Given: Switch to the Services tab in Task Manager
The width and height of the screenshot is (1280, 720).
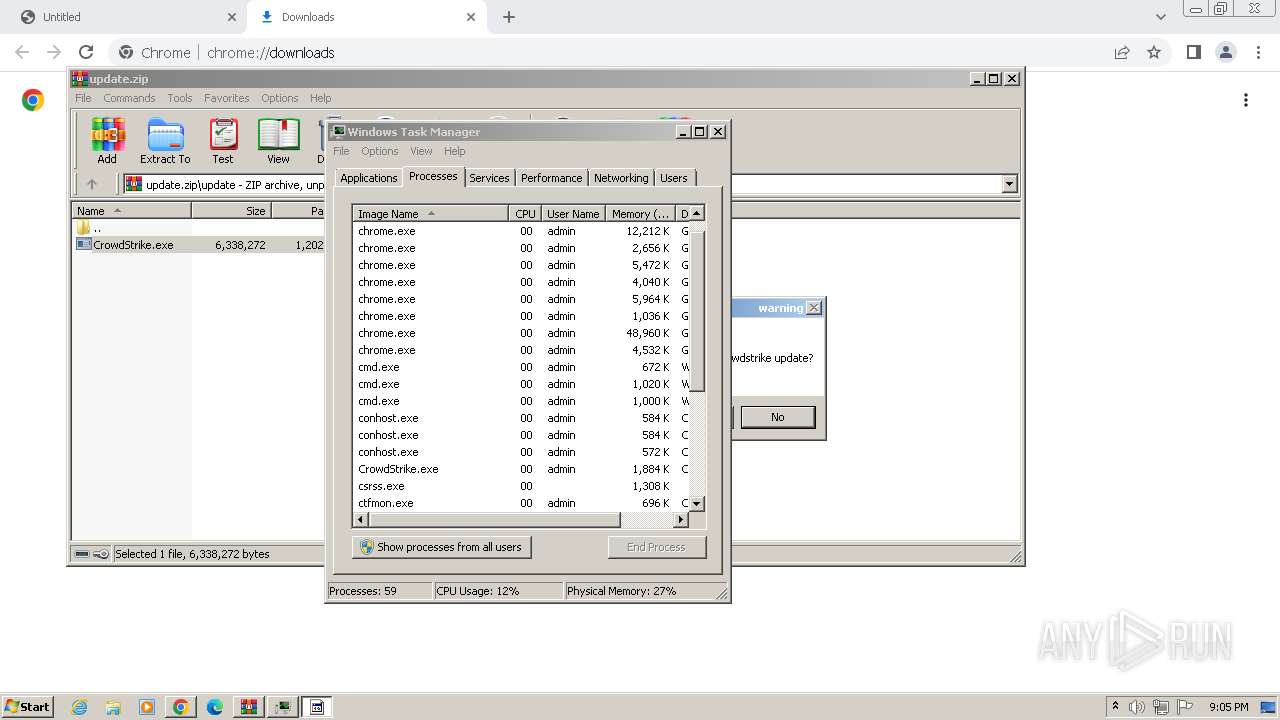Looking at the screenshot, I should [489, 178].
